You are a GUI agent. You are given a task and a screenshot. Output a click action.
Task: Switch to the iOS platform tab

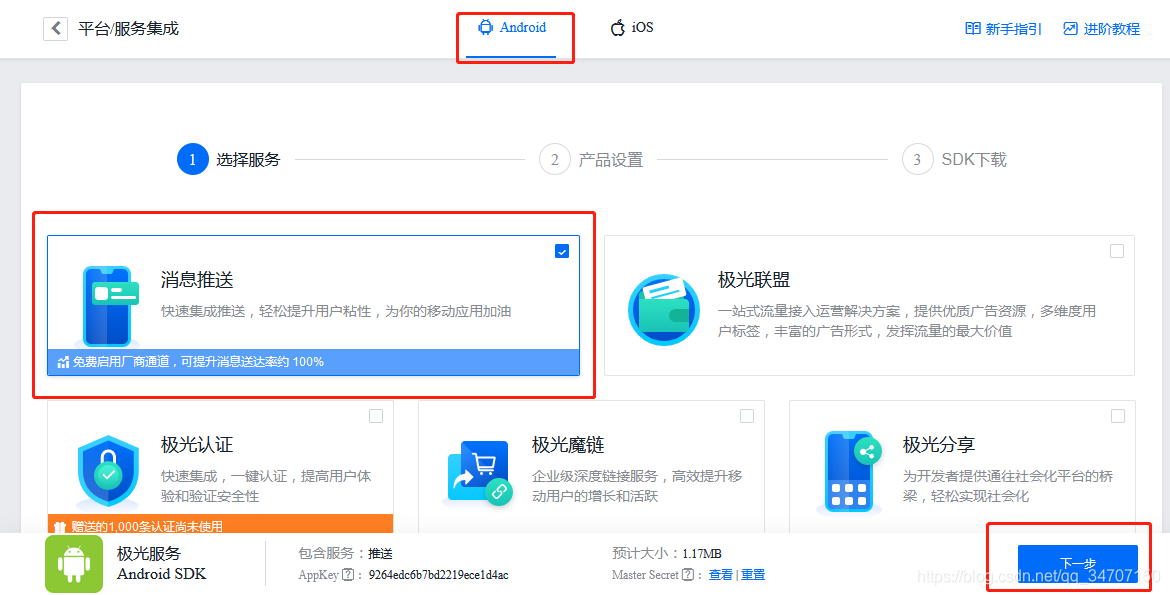(631, 28)
